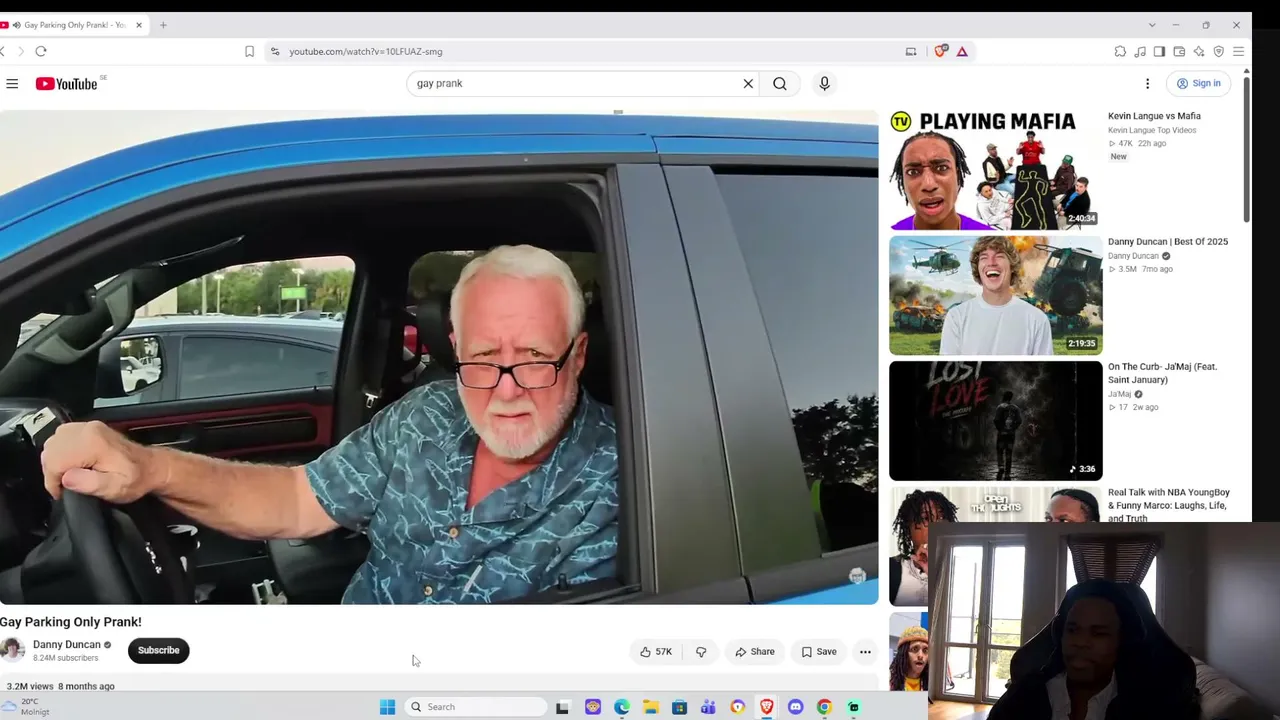The height and width of the screenshot is (720, 1280).
Task: View site information for youtube.com
Action: point(275,51)
